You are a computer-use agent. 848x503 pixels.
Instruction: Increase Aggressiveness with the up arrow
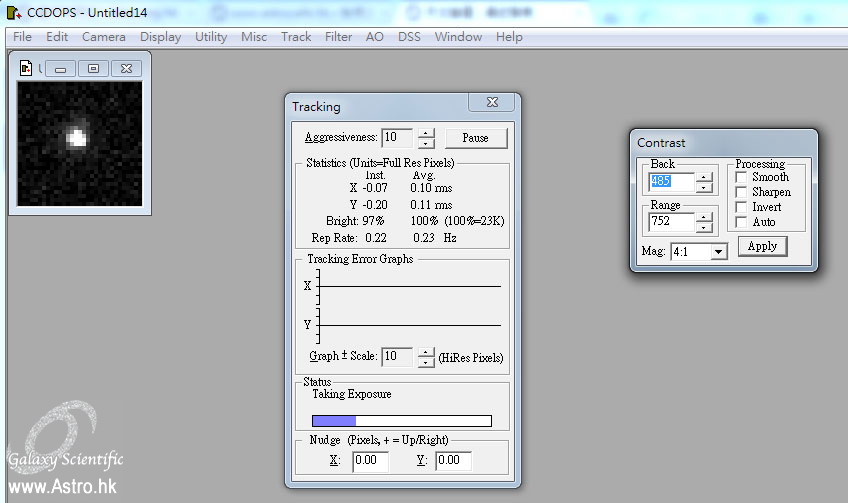pyautogui.click(x=426, y=132)
